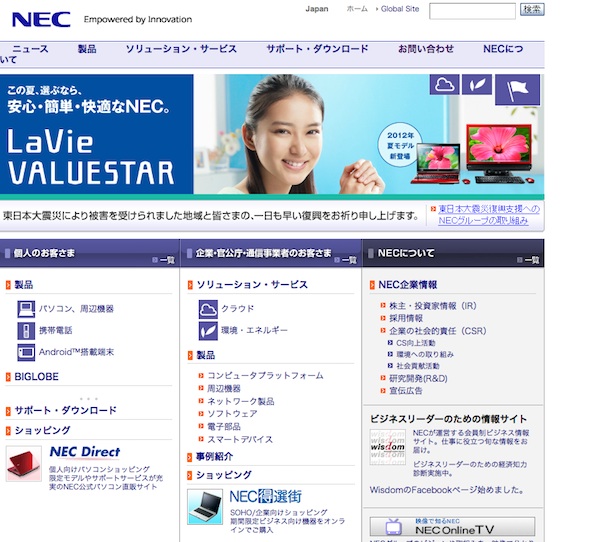Click the wisdom logo thumbnail
The width and height of the screenshot is (600, 542).
pyautogui.click(x=387, y=447)
